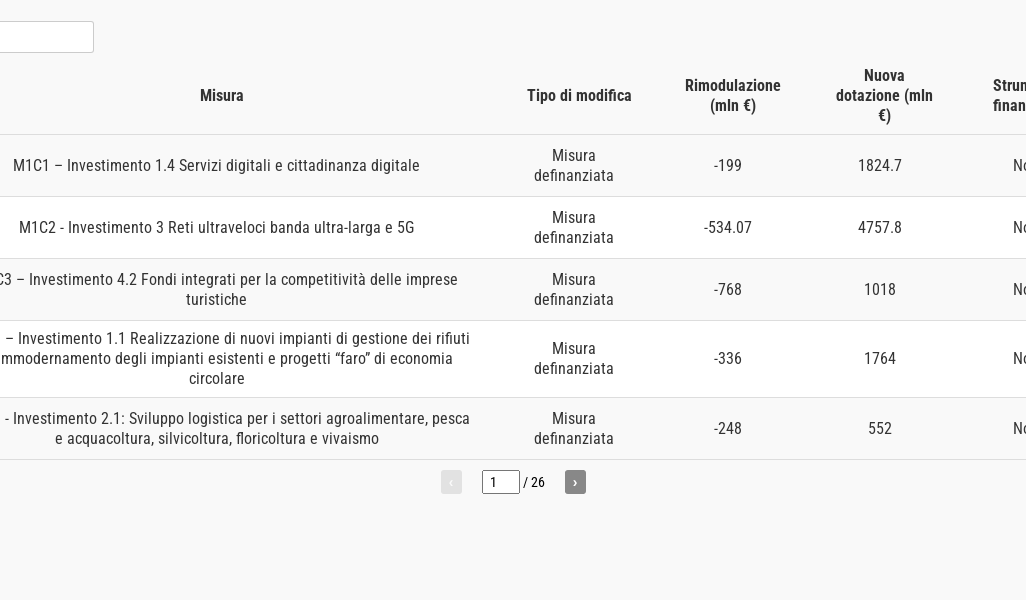The image size is (1026, 600).
Task: Sort by Rimodulazione (mln €) header
Action: pyautogui.click(x=732, y=96)
